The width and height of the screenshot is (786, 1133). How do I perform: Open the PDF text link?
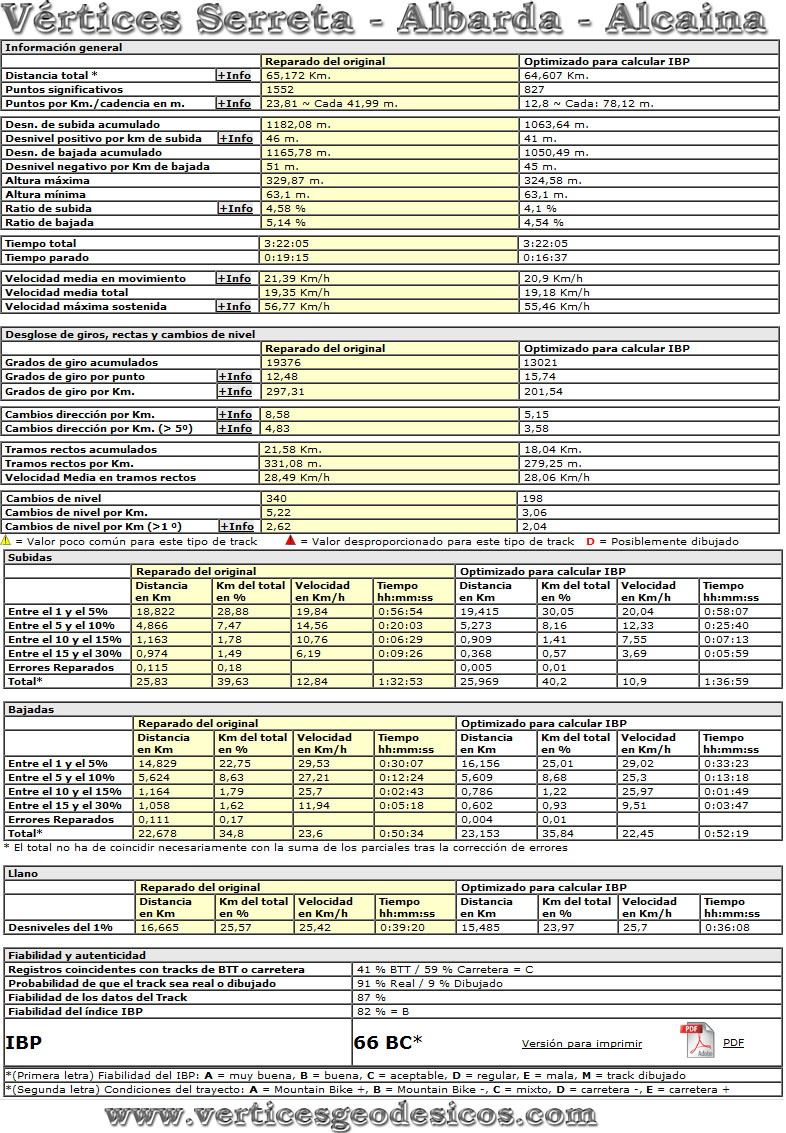point(733,1043)
